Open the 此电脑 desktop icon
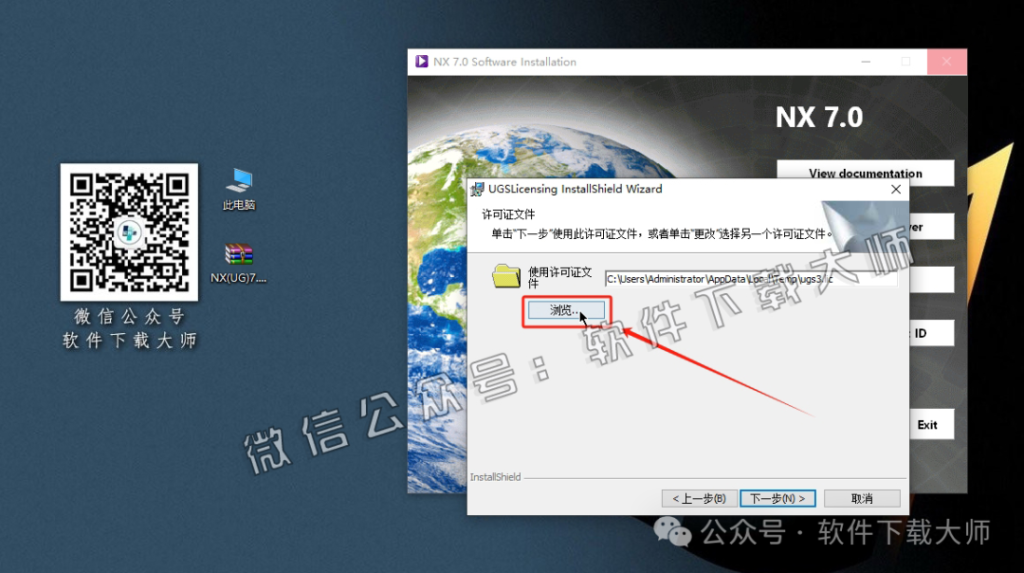Screen dimensions: 1024x573 (239, 189)
